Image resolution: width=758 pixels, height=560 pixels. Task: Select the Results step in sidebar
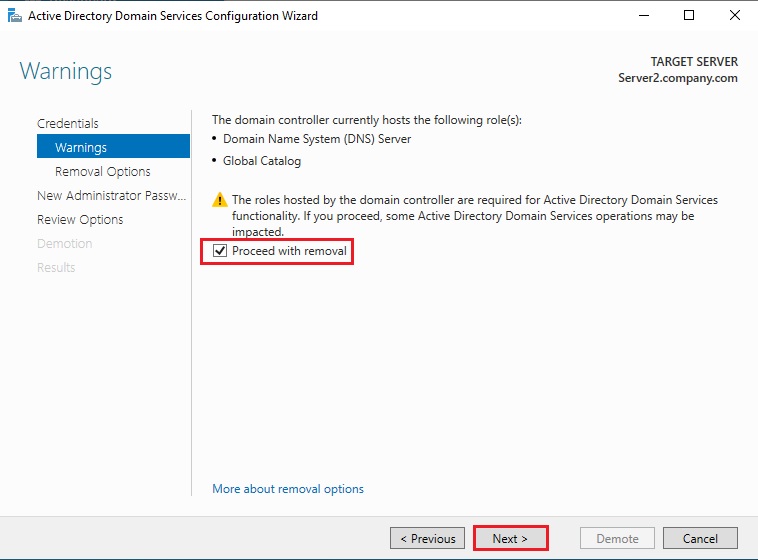(x=56, y=267)
